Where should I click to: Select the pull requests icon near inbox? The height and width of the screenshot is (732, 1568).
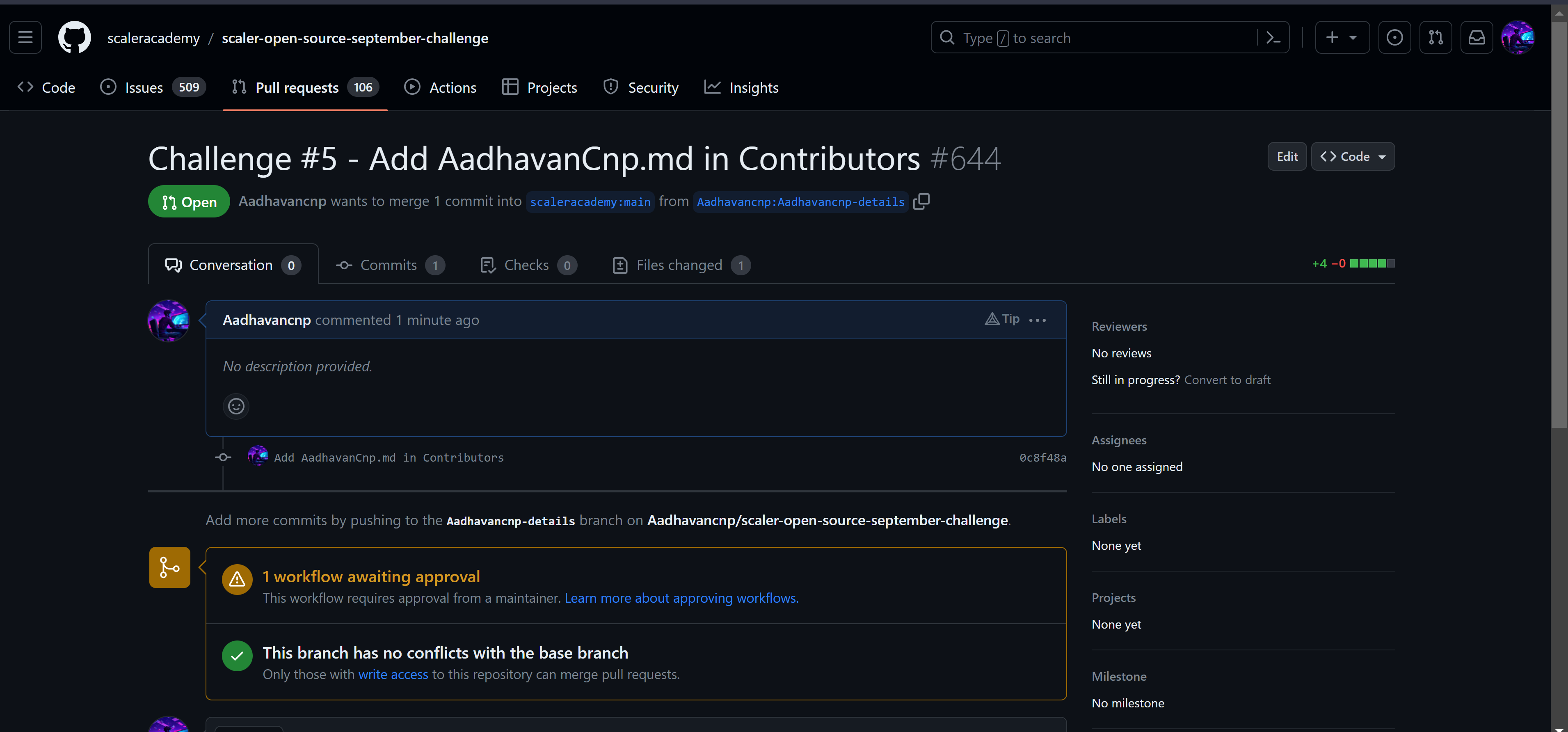(x=1436, y=37)
